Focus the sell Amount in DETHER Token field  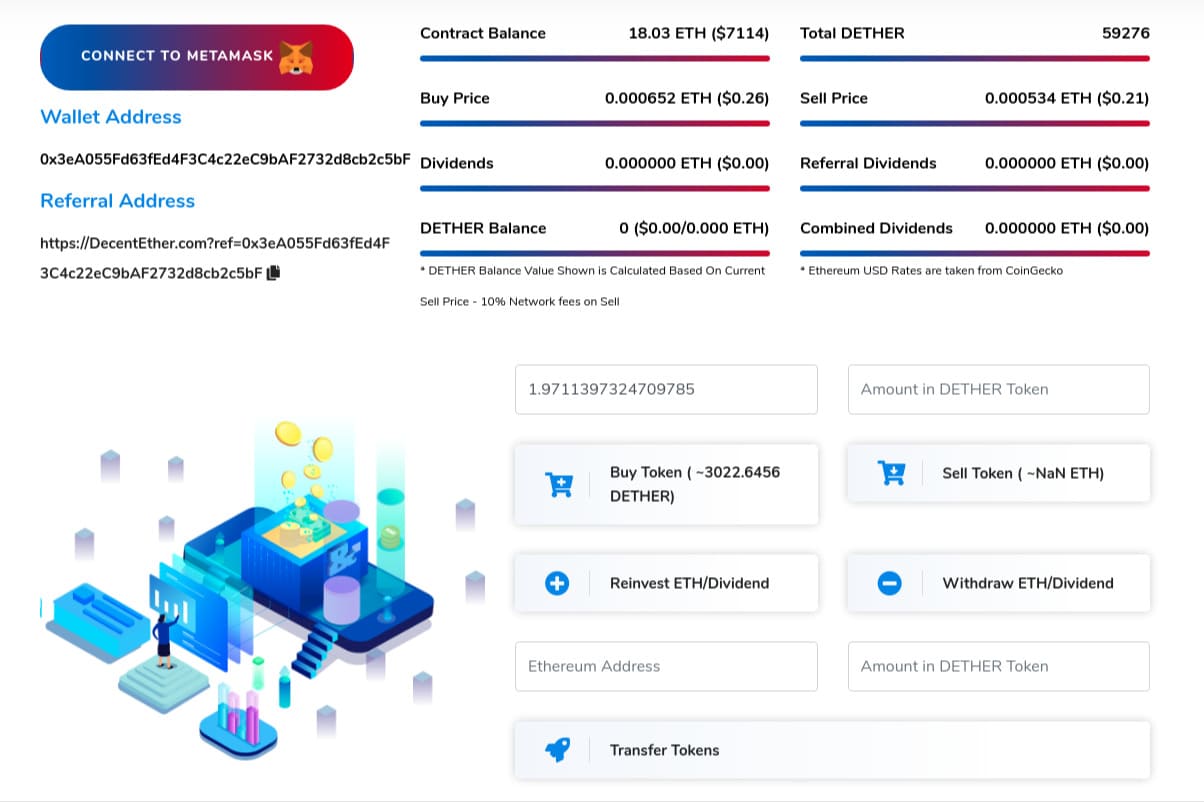tap(999, 389)
